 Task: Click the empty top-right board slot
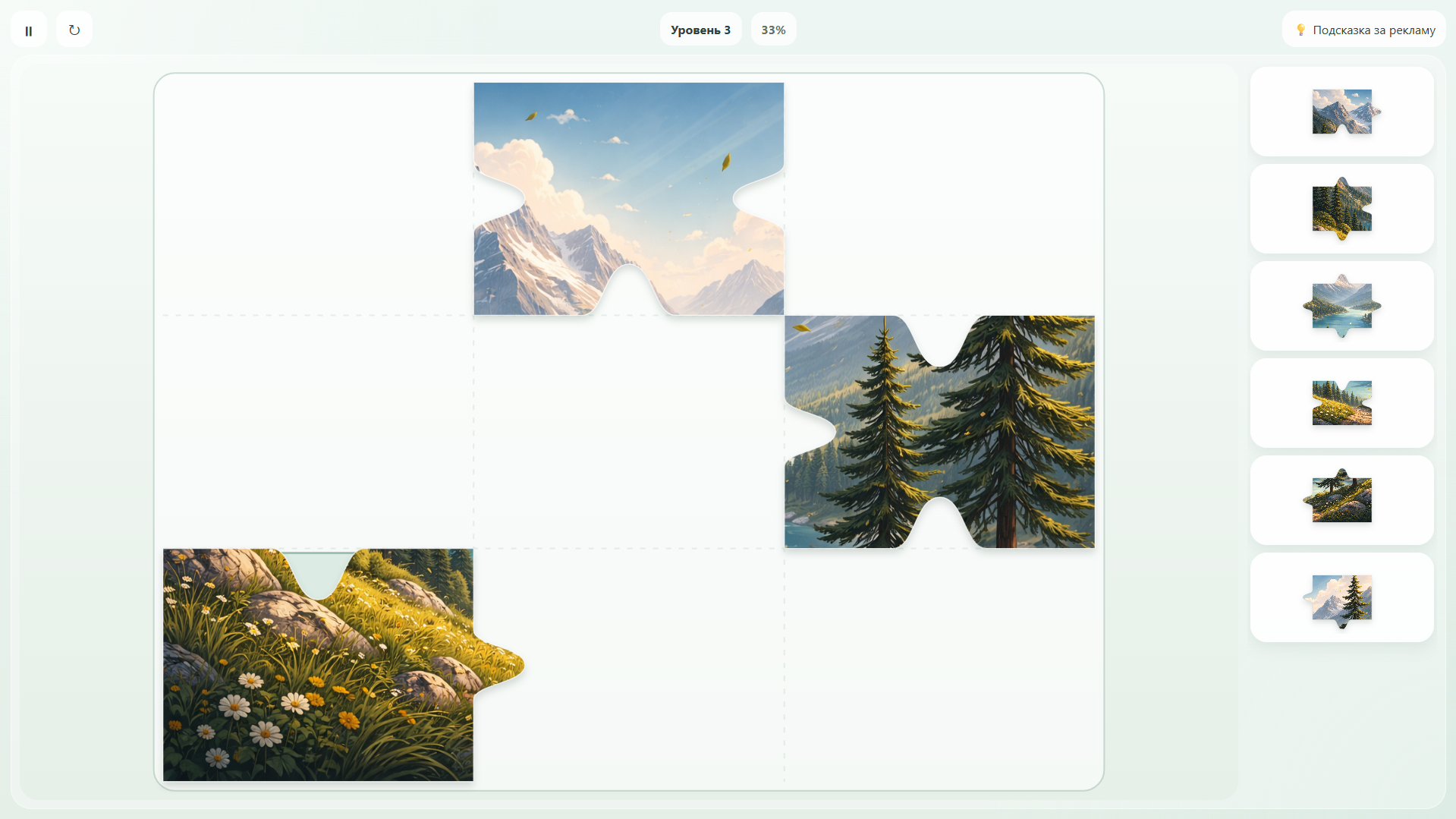(939, 199)
